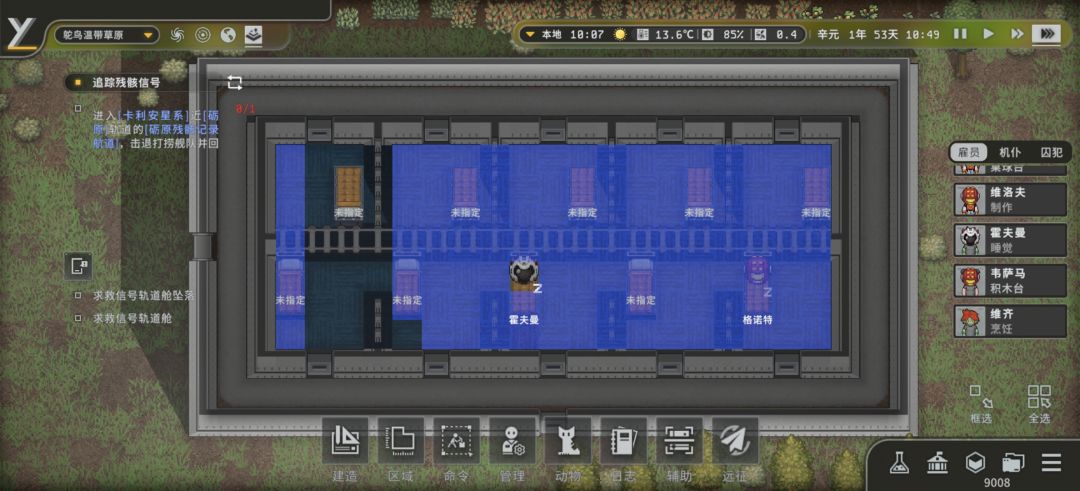
Task: Select employee 维齐 card
Action: click(1010, 321)
